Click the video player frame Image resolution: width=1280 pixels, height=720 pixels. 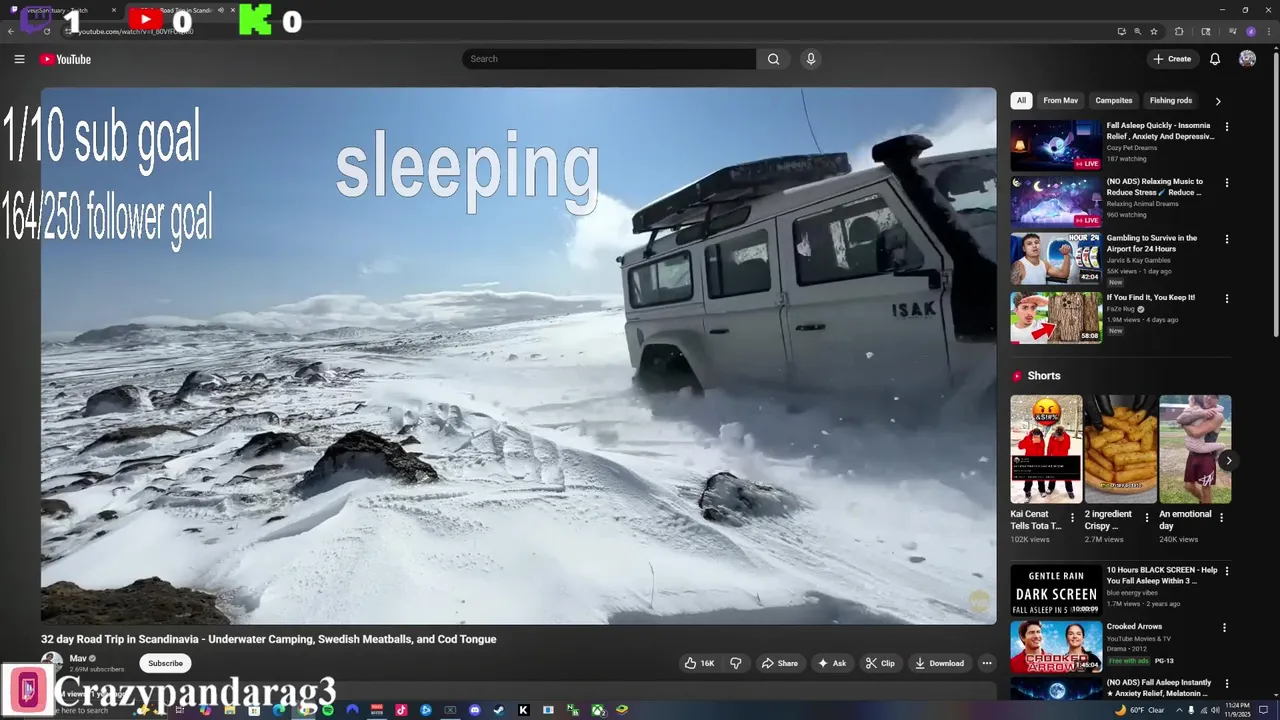pos(519,356)
